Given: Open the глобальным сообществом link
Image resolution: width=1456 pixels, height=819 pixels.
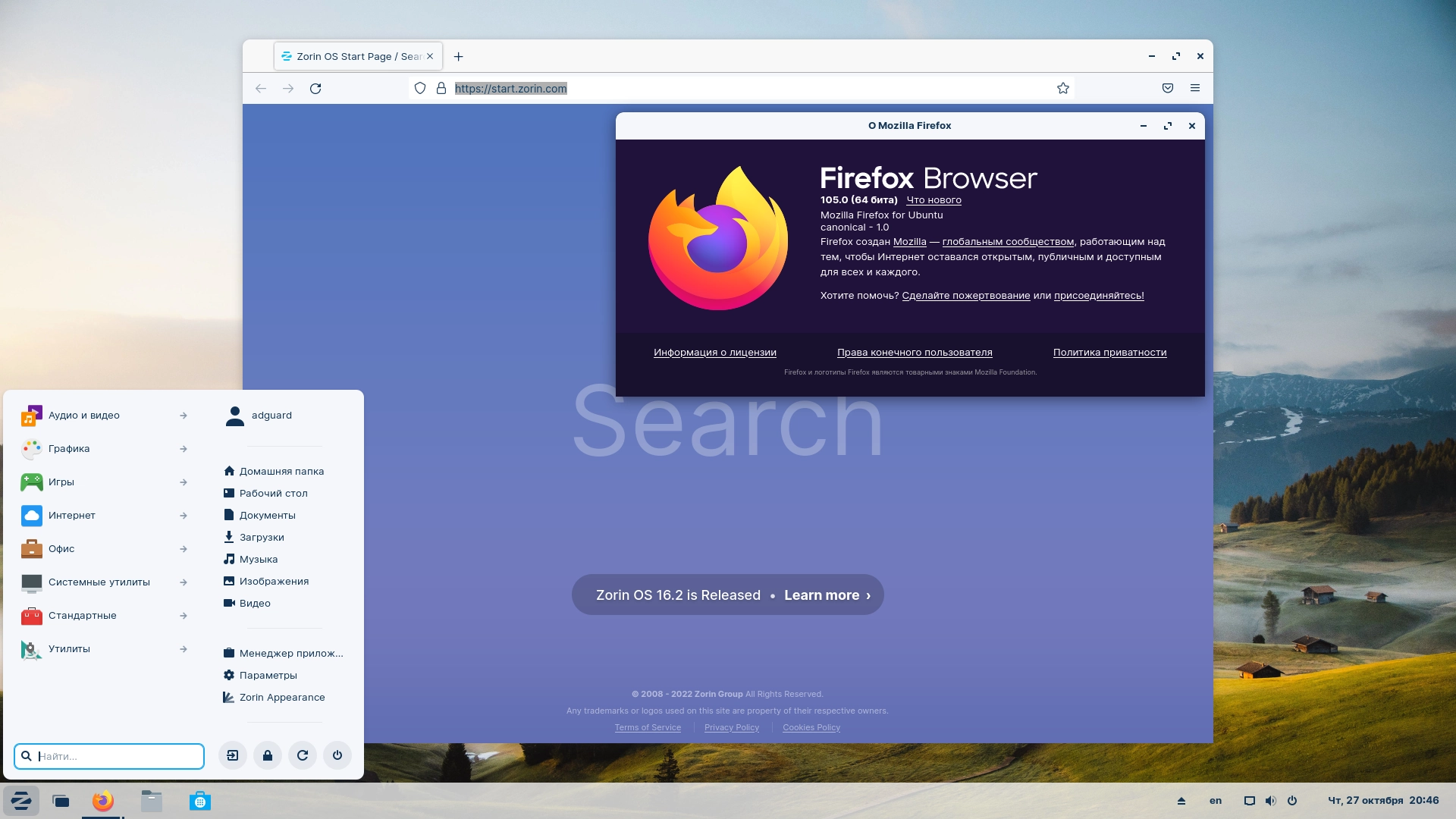Looking at the screenshot, I should 1008,242.
